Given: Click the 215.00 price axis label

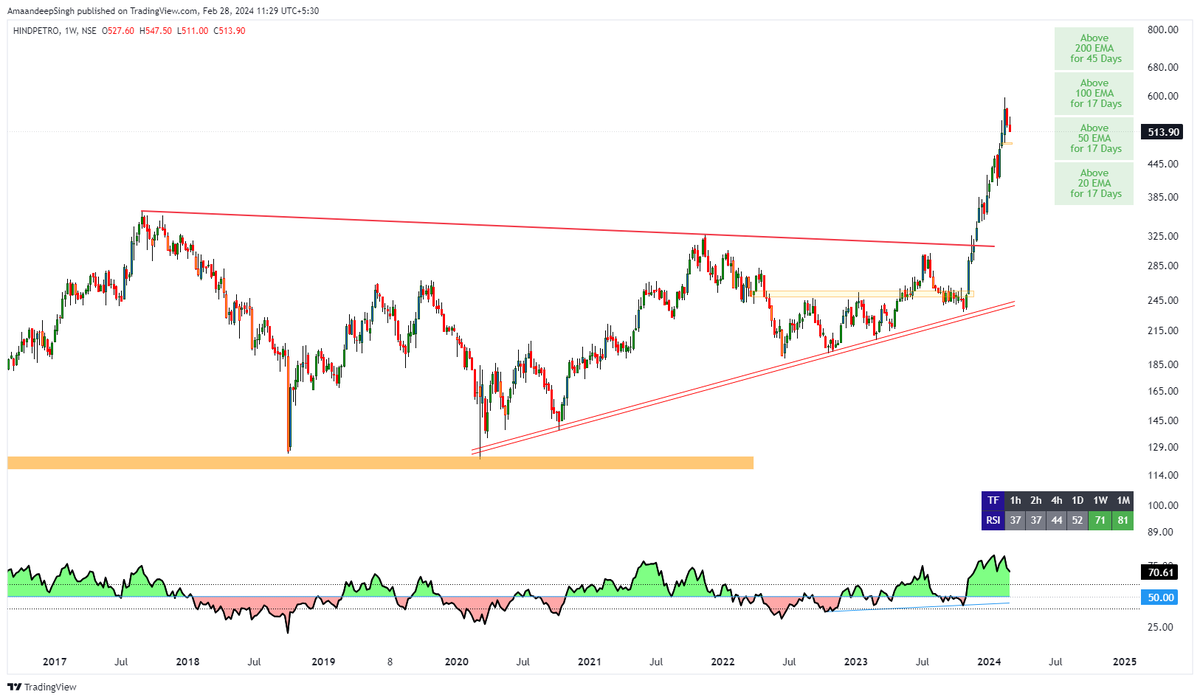Looking at the screenshot, I should (1162, 331).
